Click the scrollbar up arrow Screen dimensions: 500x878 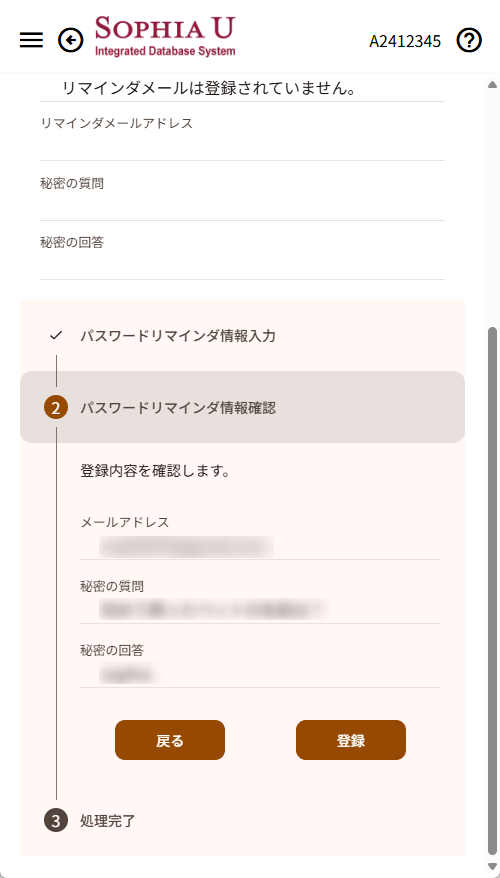pyautogui.click(x=492, y=85)
